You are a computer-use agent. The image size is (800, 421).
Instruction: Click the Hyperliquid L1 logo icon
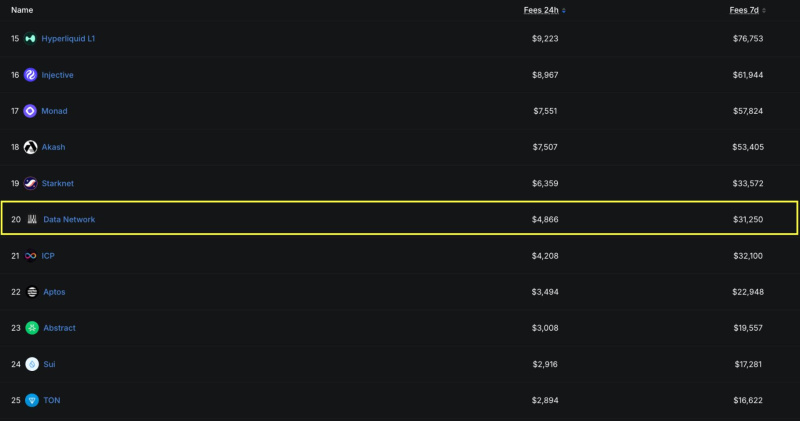[x=30, y=39]
